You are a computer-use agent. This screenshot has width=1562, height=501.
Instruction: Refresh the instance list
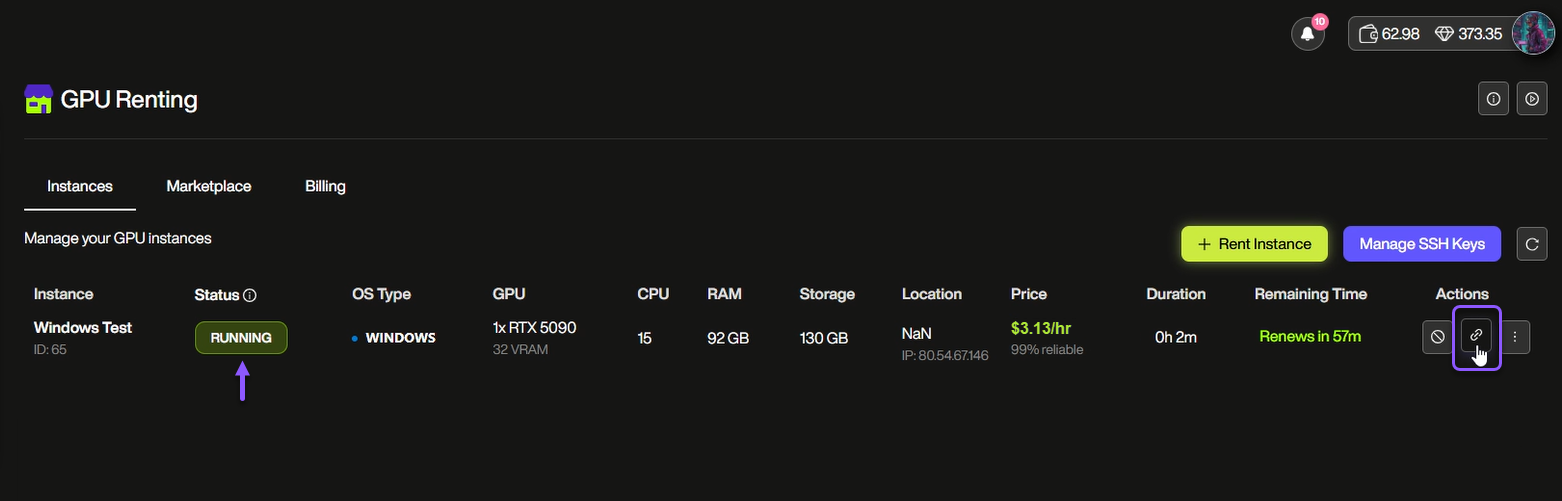coord(1532,244)
